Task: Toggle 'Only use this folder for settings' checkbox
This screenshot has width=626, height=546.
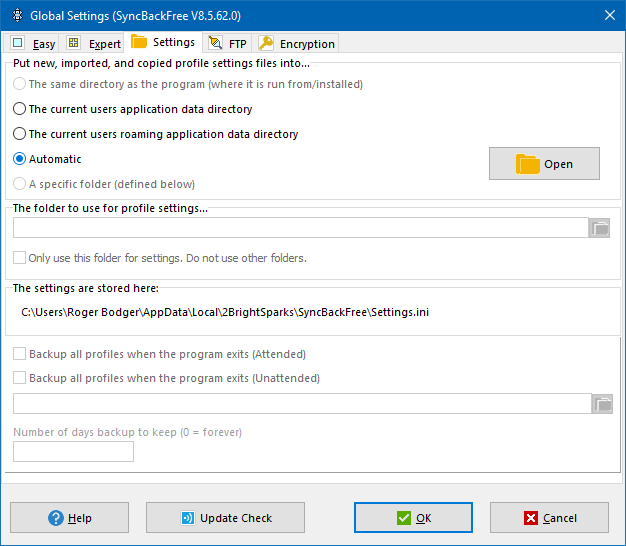Action: coord(20,258)
